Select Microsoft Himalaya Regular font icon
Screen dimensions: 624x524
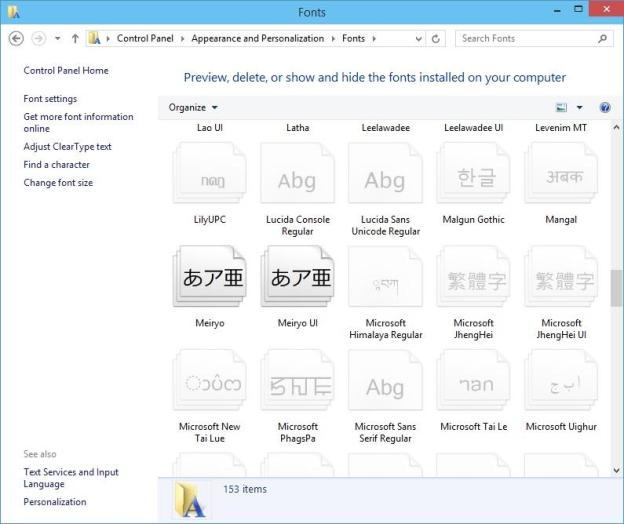click(x=385, y=277)
